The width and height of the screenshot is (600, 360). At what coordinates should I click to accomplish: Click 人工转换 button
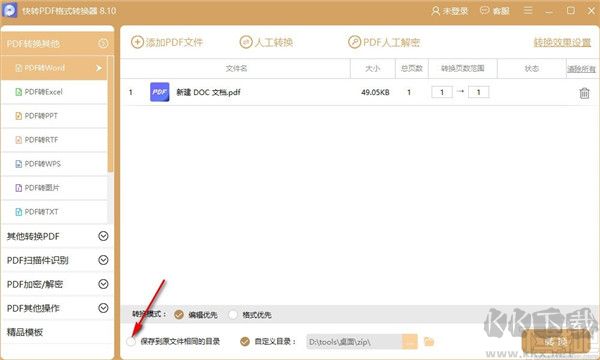click(266, 42)
